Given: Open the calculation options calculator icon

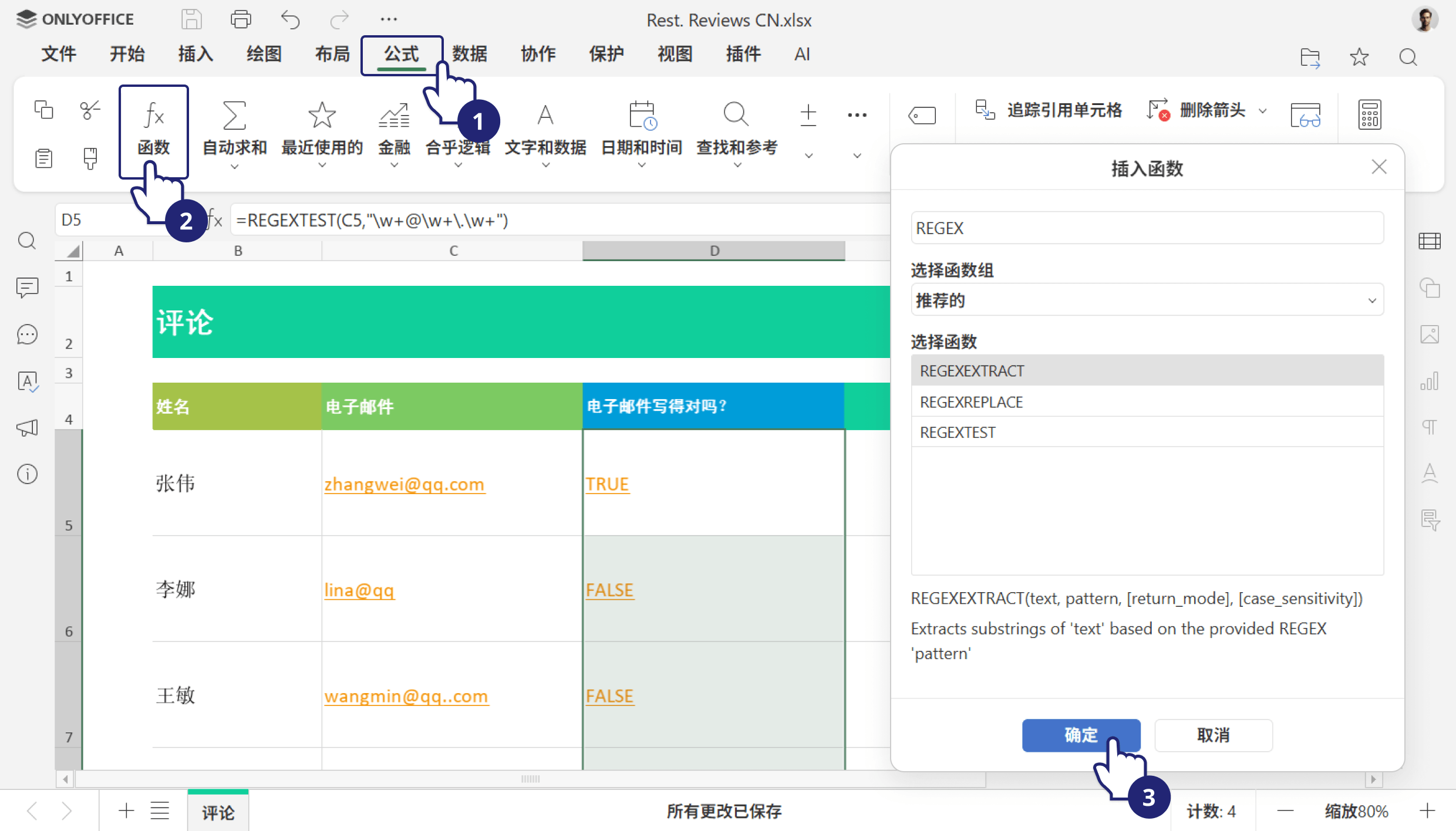Looking at the screenshot, I should point(1369,114).
